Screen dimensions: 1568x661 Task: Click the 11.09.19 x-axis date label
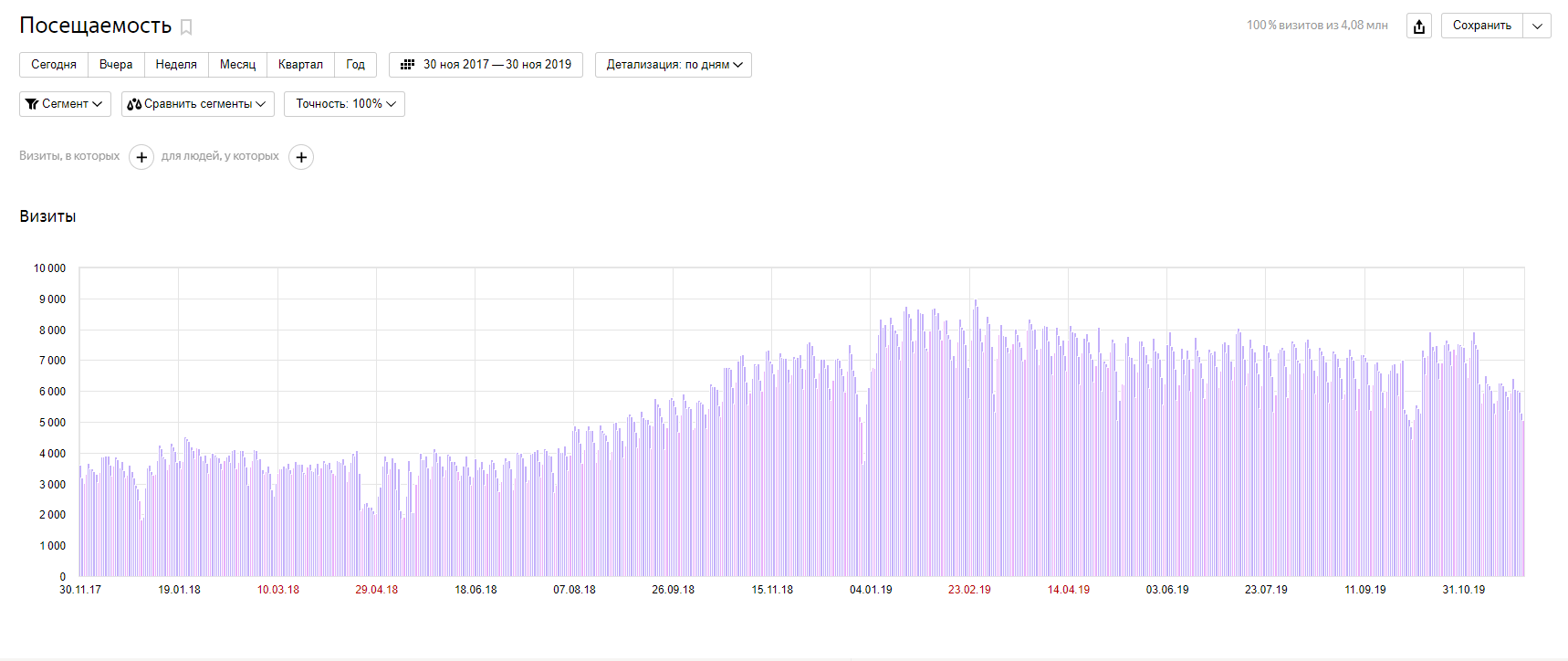[1365, 590]
